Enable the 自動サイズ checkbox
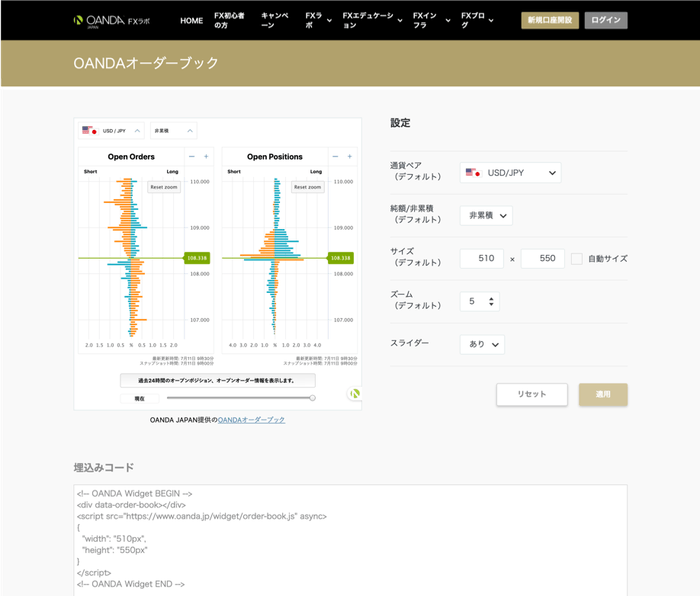This screenshot has height=596, width=700. pos(577,259)
